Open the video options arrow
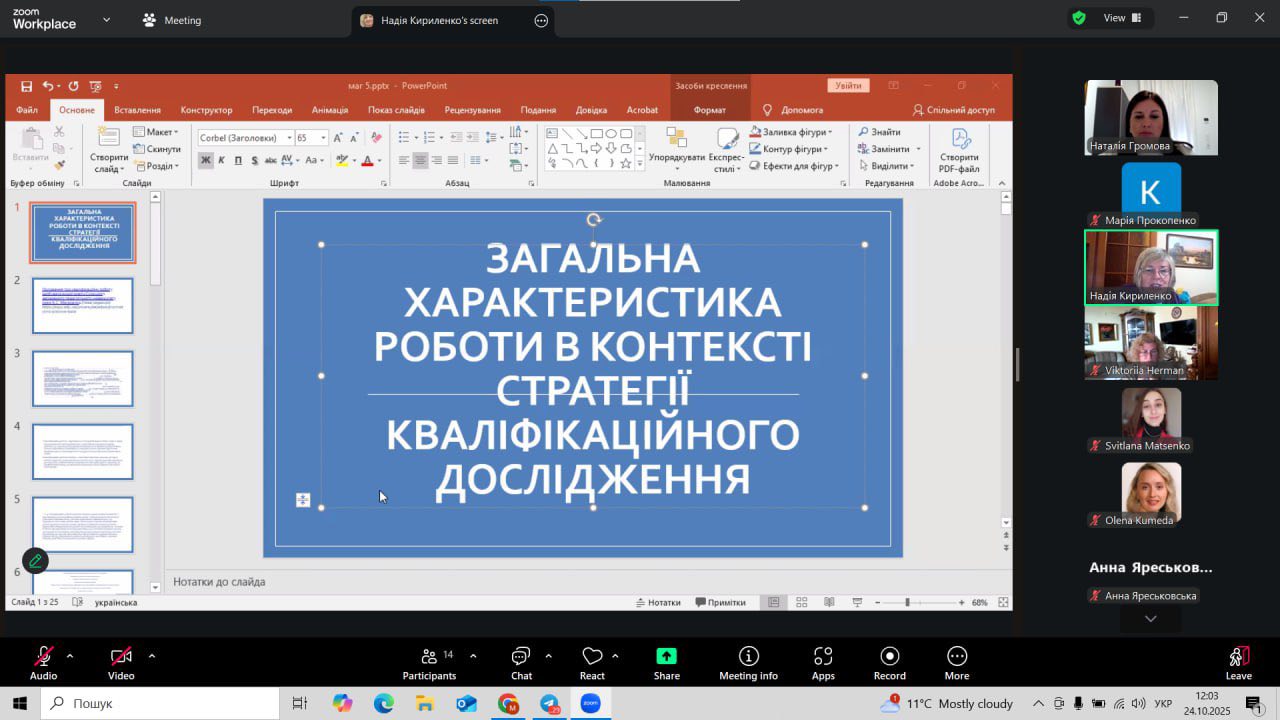The height and width of the screenshot is (720, 1280). point(152,656)
